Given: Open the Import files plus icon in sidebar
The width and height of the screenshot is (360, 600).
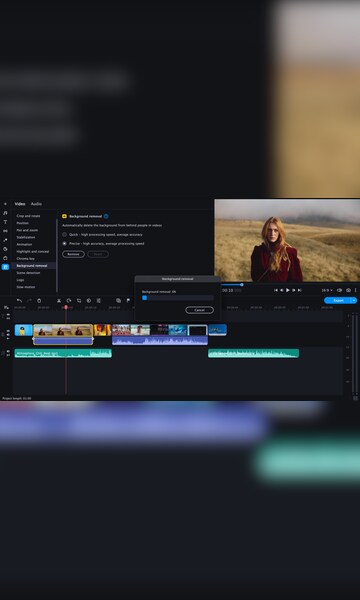Looking at the screenshot, I should [x=5, y=204].
